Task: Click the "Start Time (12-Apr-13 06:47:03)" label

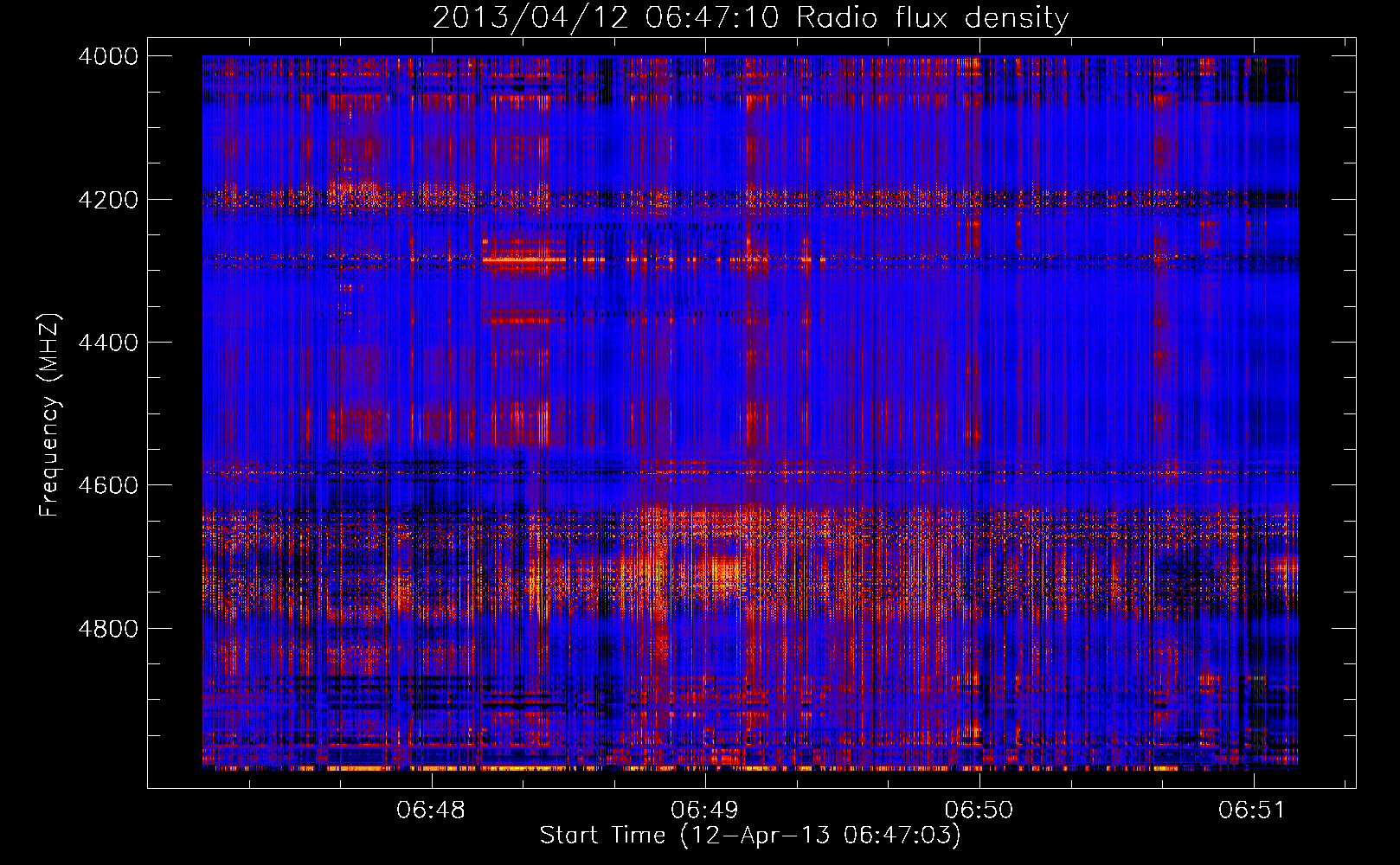Action: click(750, 836)
